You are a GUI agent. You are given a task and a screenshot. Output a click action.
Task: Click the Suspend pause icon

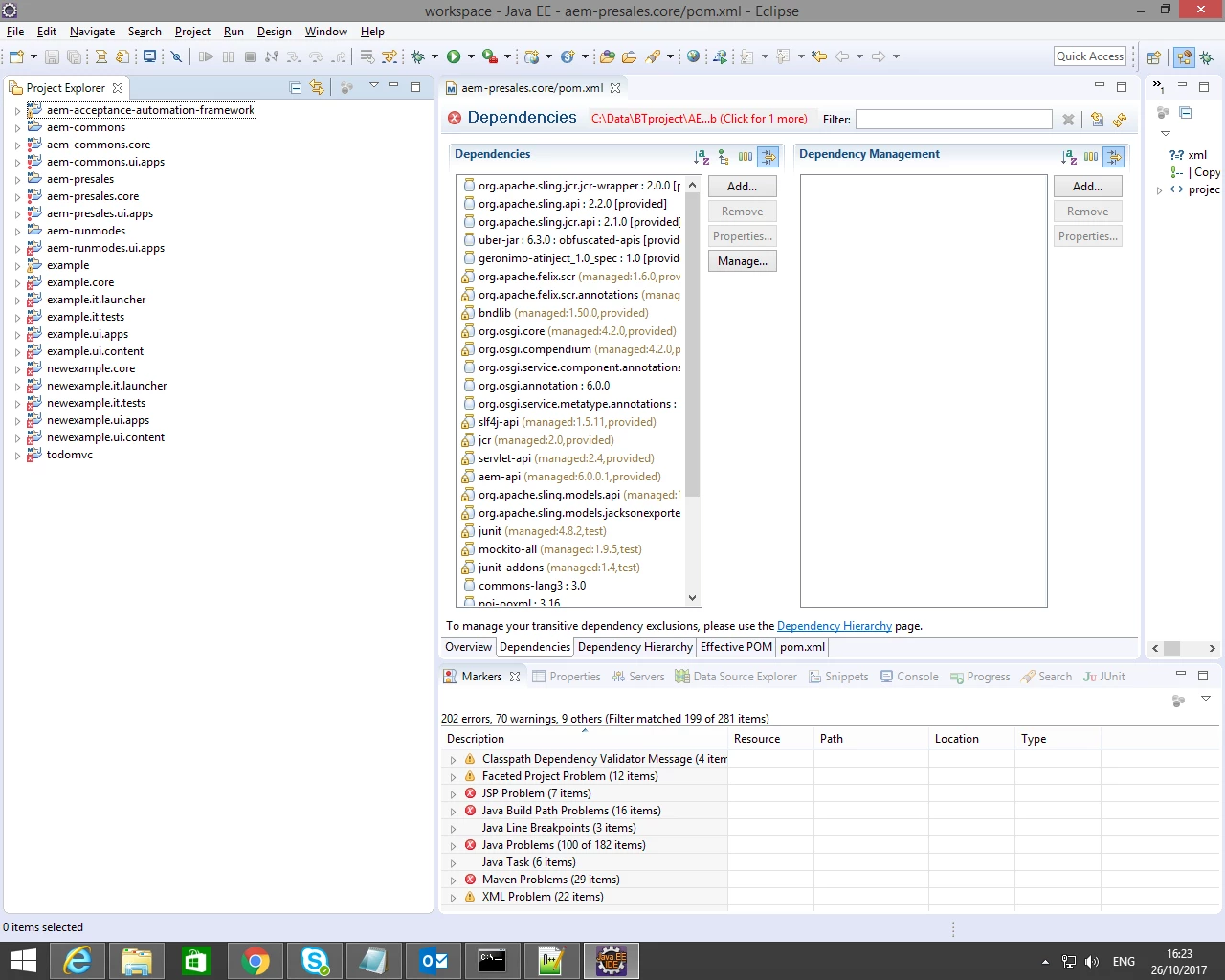(x=228, y=56)
